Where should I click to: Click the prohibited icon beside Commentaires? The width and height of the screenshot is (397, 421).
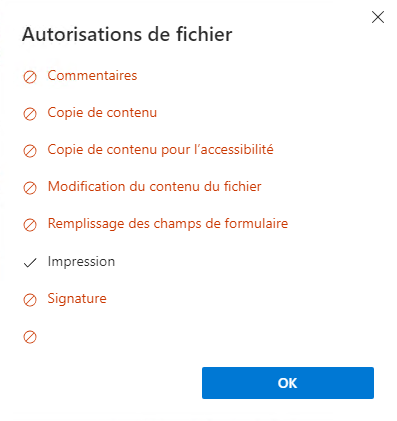click(30, 77)
